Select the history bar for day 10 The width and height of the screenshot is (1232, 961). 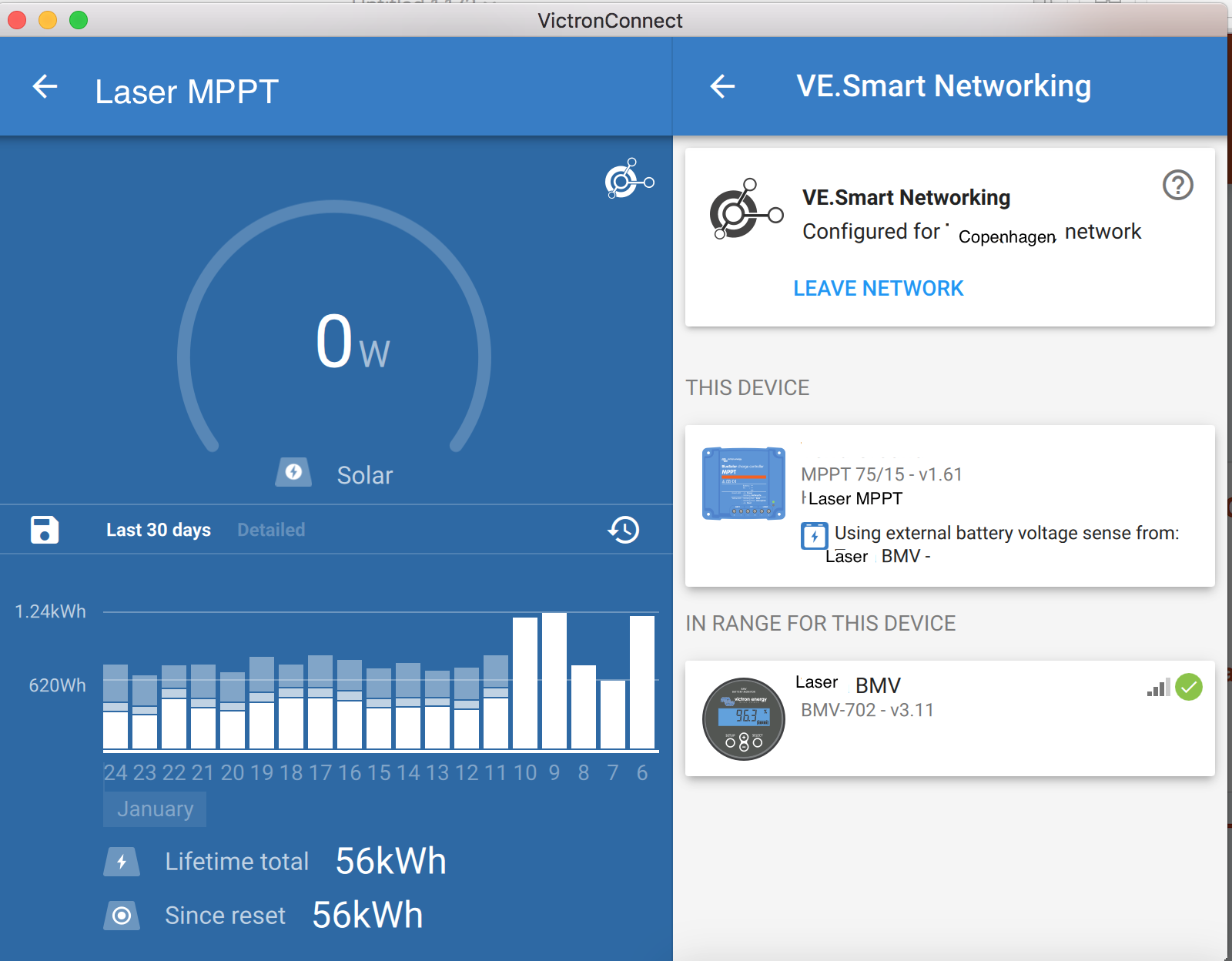pyautogui.click(x=525, y=683)
